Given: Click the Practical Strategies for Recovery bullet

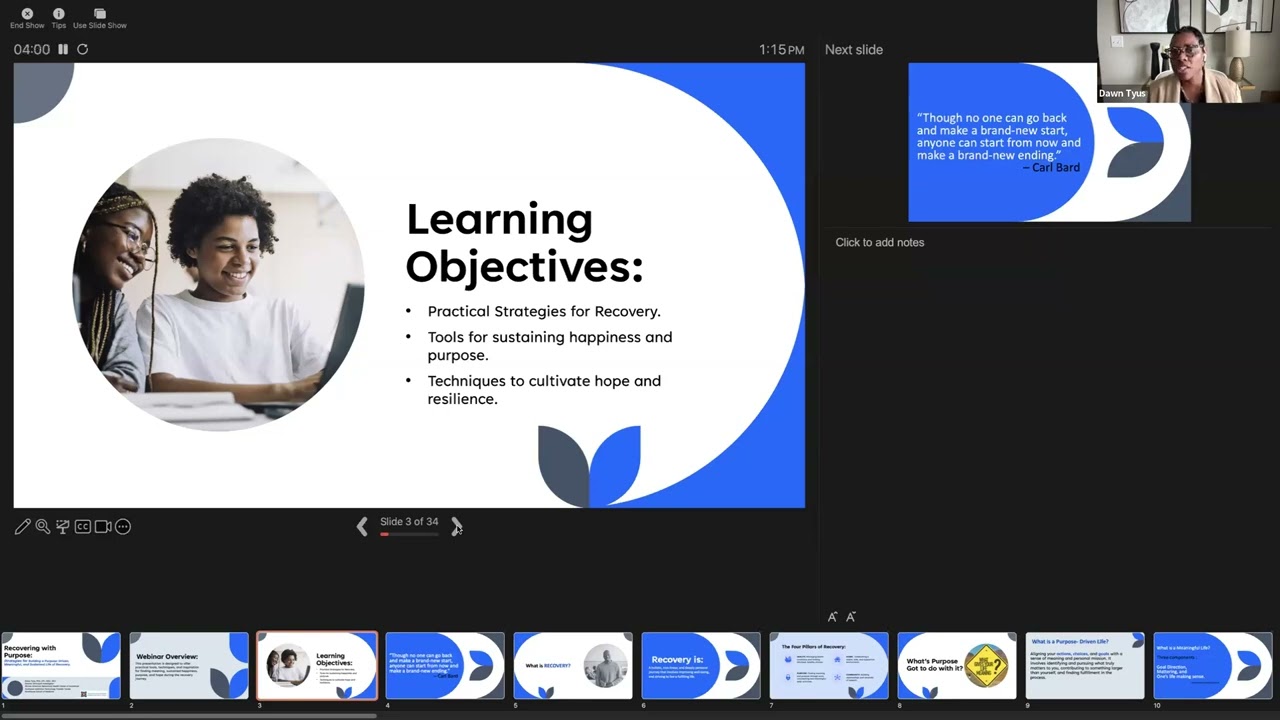Looking at the screenshot, I should point(544,311).
